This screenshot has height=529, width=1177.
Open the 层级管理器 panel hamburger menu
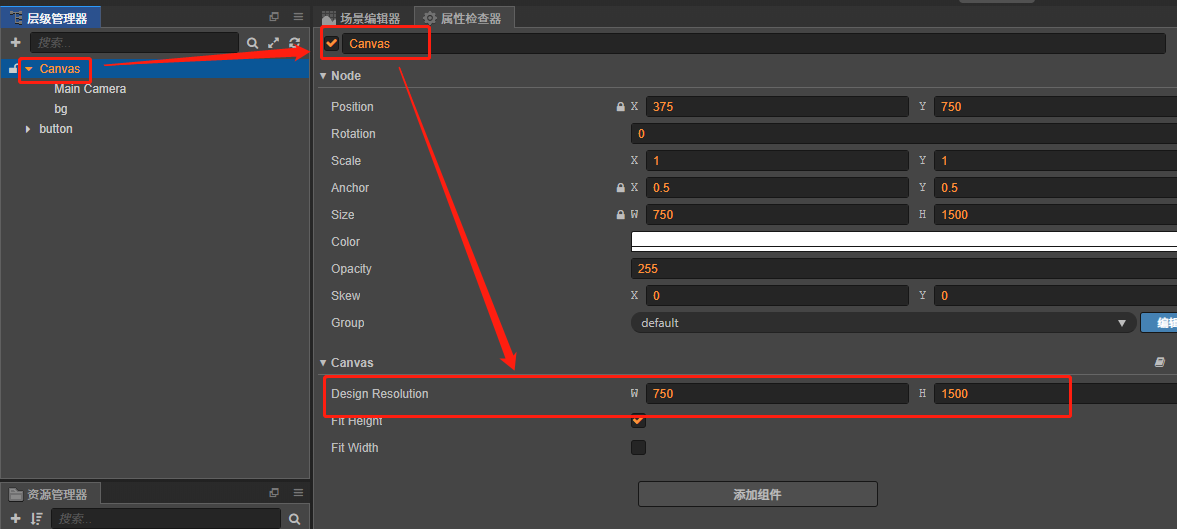tap(298, 17)
